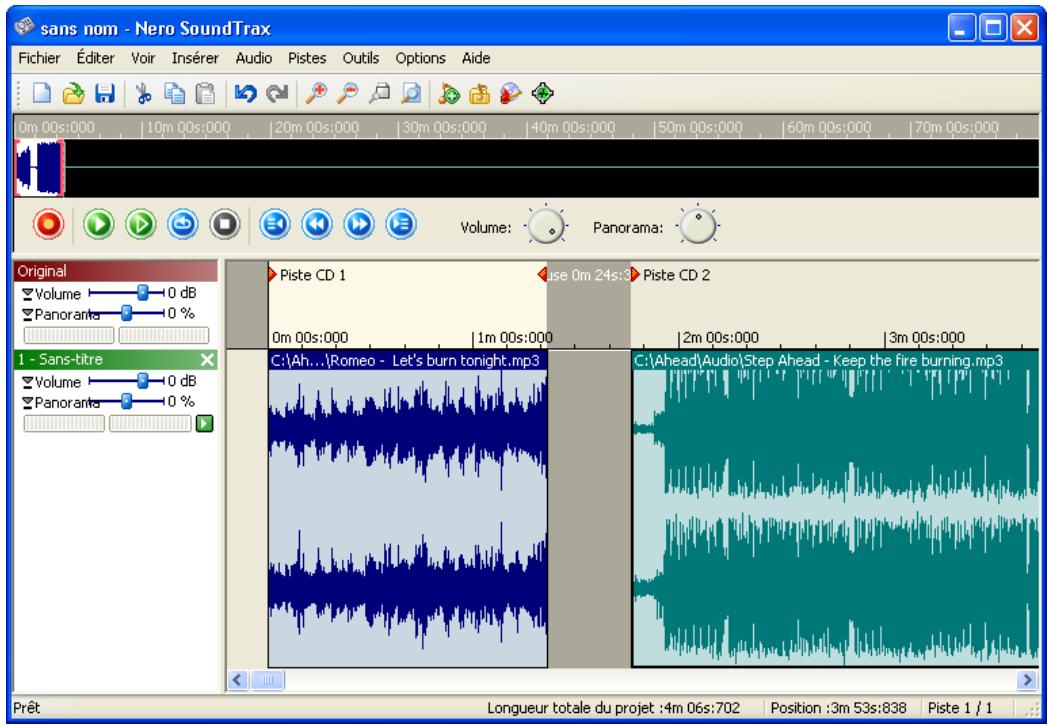
Task: Click the master Volume knob
Action: tap(546, 226)
